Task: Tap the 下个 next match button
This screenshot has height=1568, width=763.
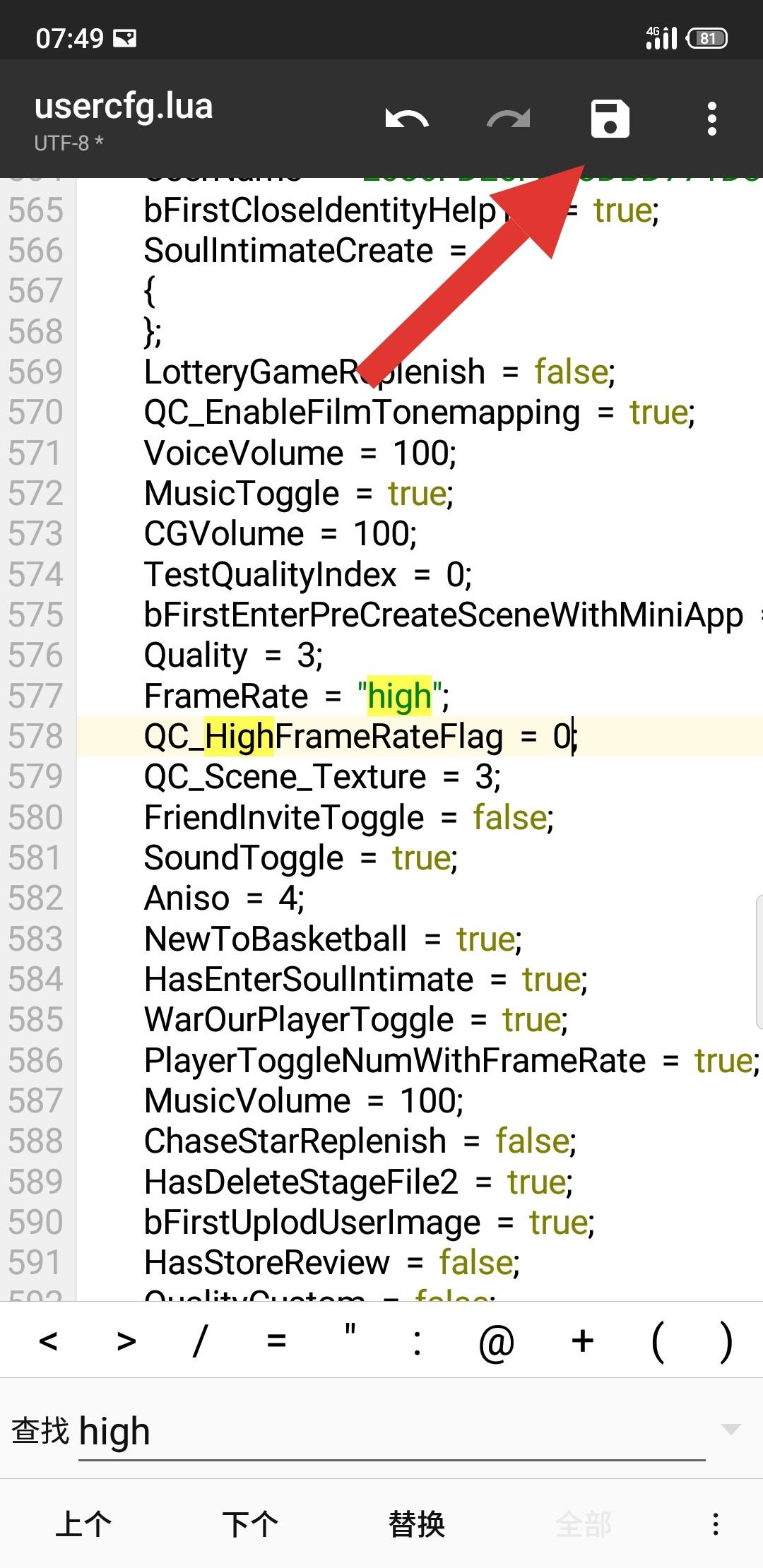Action: coord(250,1524)
